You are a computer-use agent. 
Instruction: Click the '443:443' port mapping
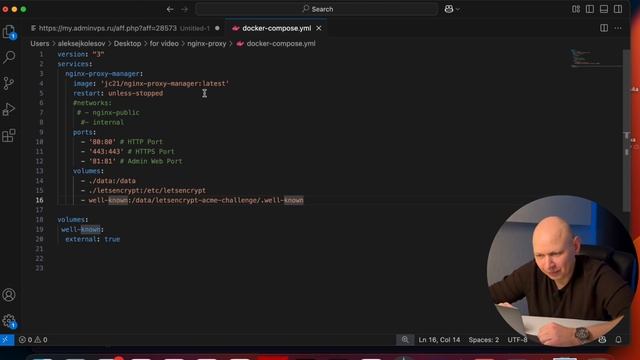tap(106, 151)
